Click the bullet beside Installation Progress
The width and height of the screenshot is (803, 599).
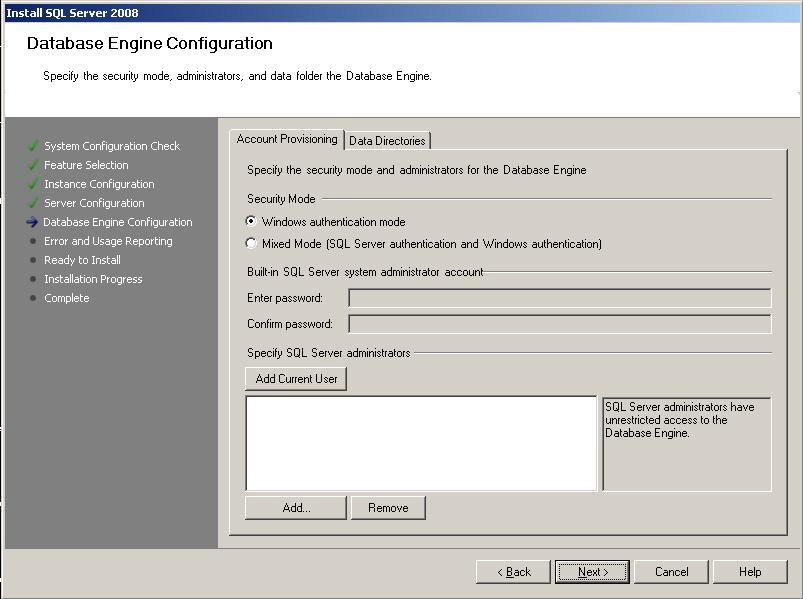(x=33, y=279)
